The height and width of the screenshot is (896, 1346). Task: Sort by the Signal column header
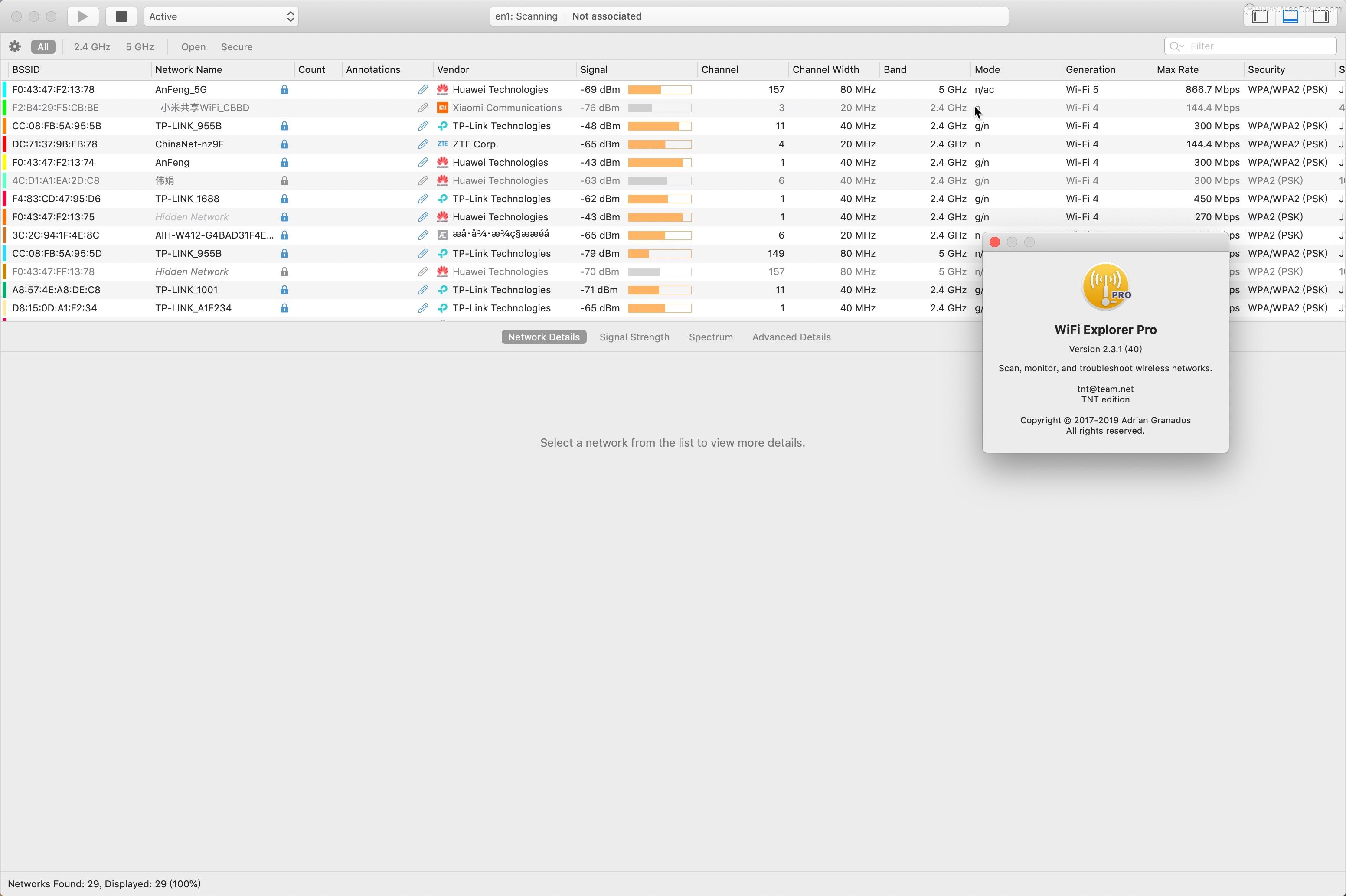[x=594, y=69]
